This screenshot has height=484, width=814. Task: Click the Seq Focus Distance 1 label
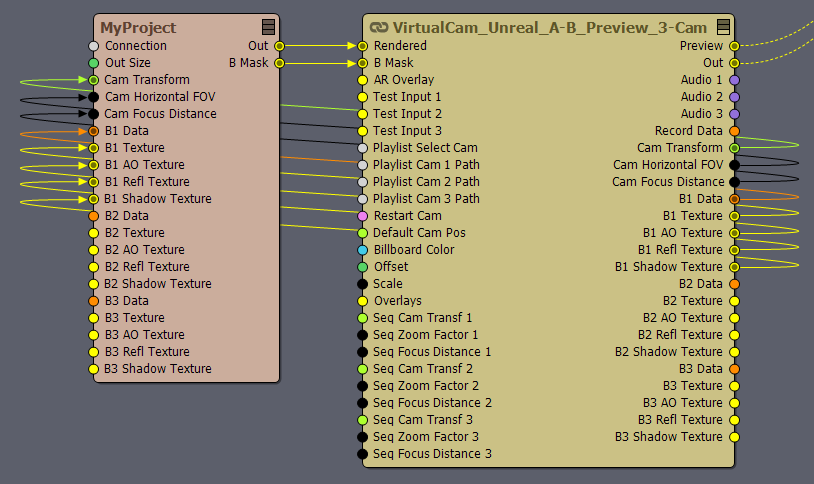432,352
